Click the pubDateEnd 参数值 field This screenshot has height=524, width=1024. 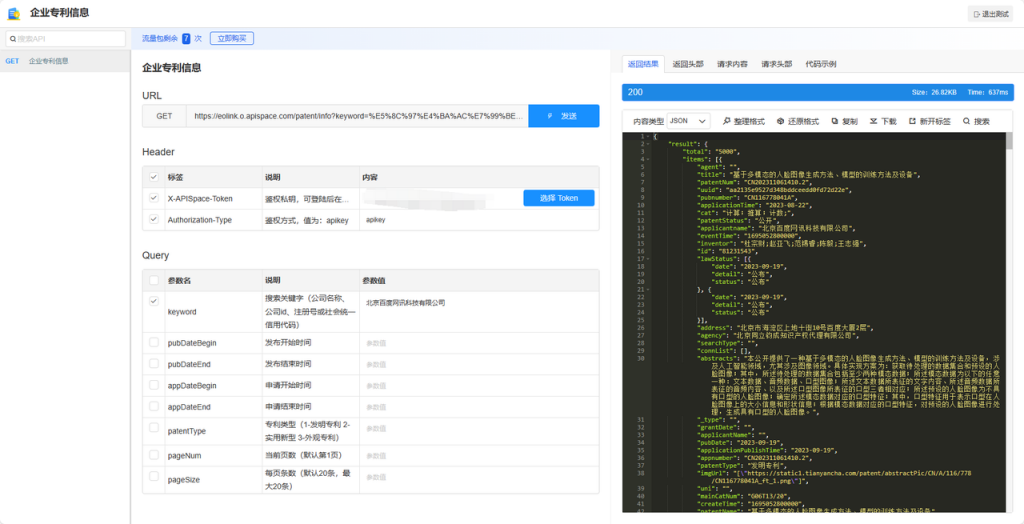tap(479, 364)
